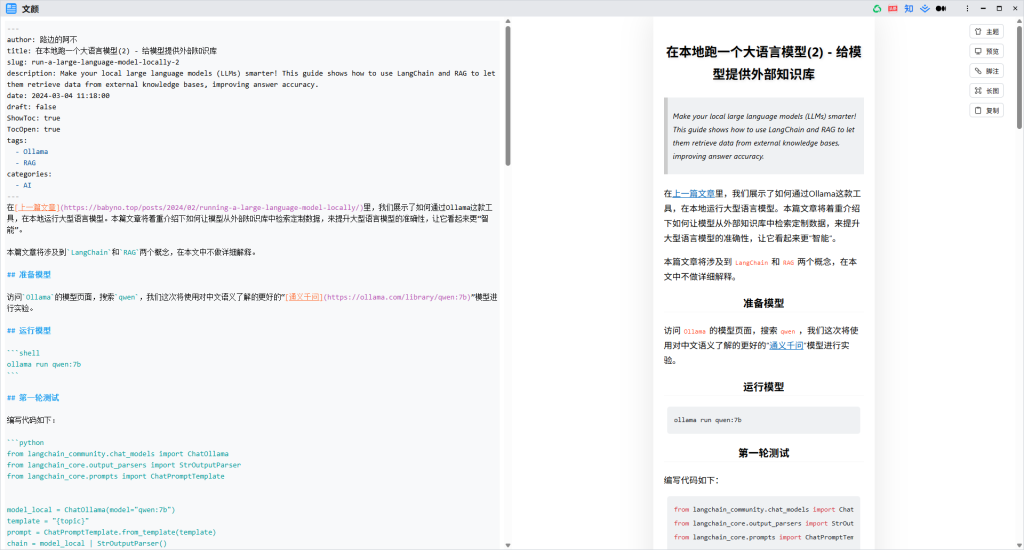Click the 'template = "{topic}"' code line
1024x550 pixels.
pyautogui.click(x=48, y=521)
